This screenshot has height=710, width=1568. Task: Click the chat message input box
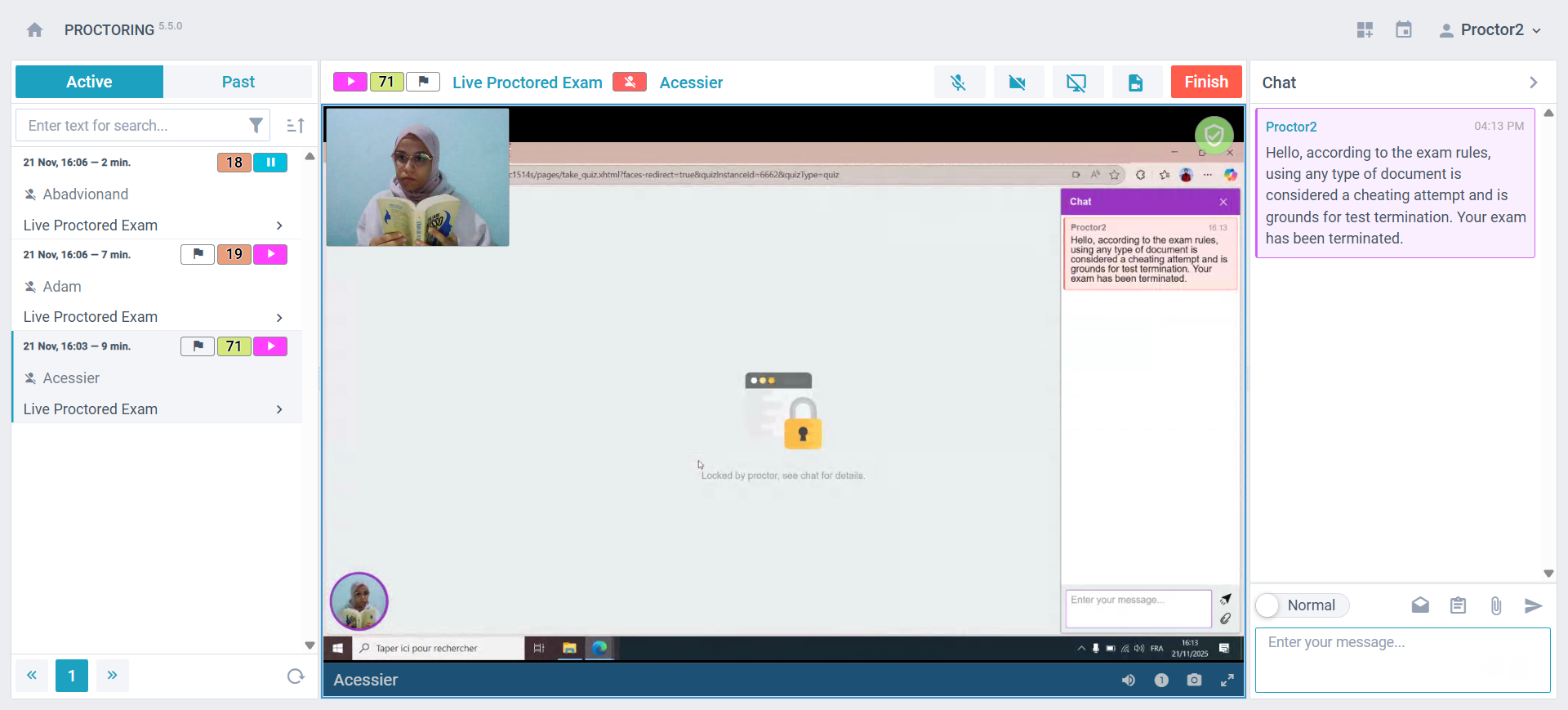(x=1402, y=660)
